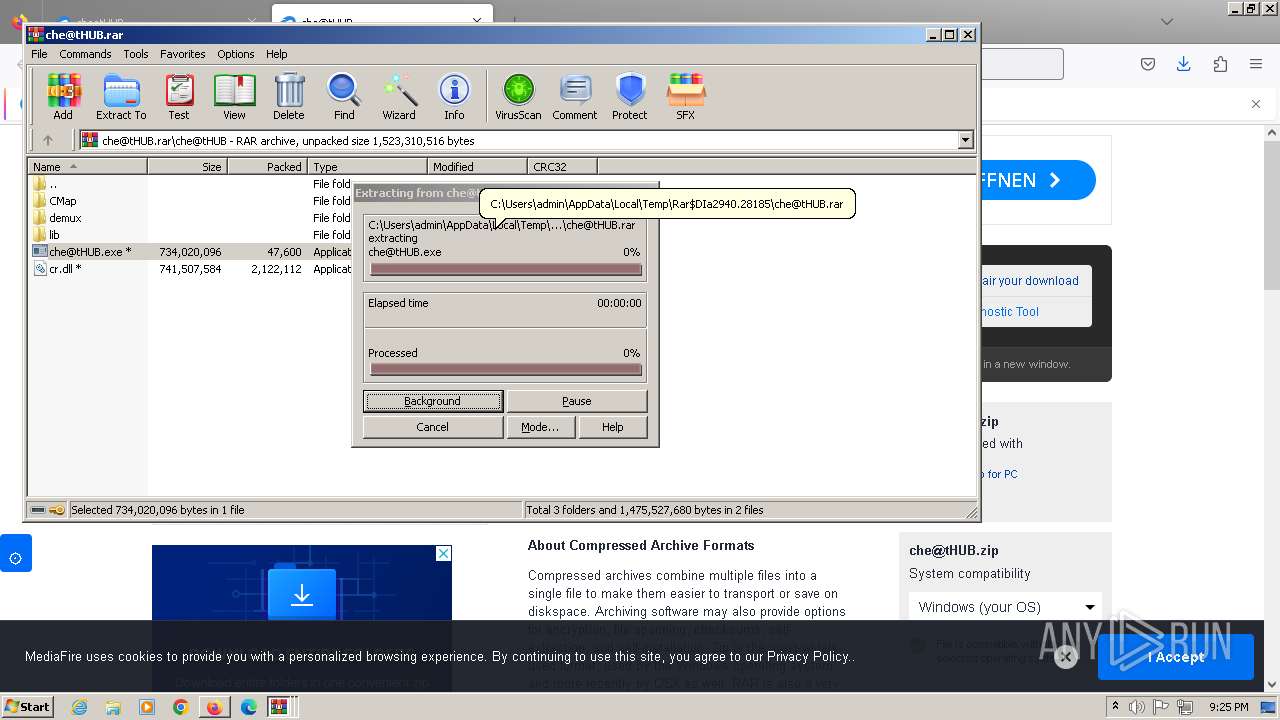Open the Help menu
1280x720 pixels.
[x=277, y=54]
